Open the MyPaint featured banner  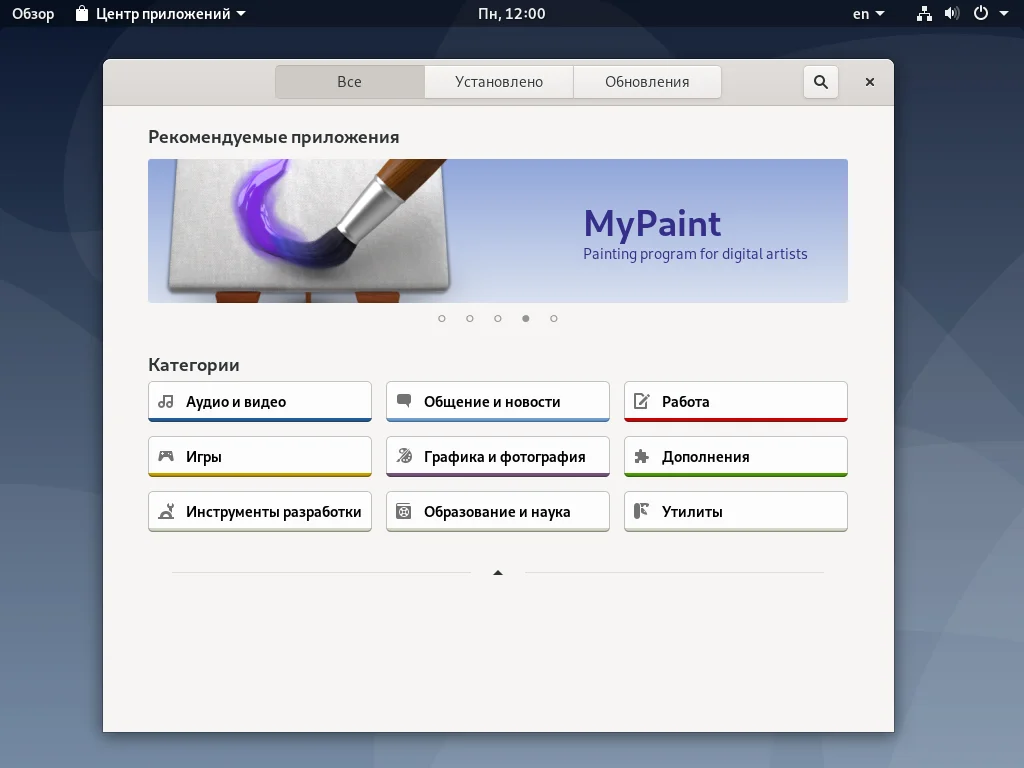(498, 231)
